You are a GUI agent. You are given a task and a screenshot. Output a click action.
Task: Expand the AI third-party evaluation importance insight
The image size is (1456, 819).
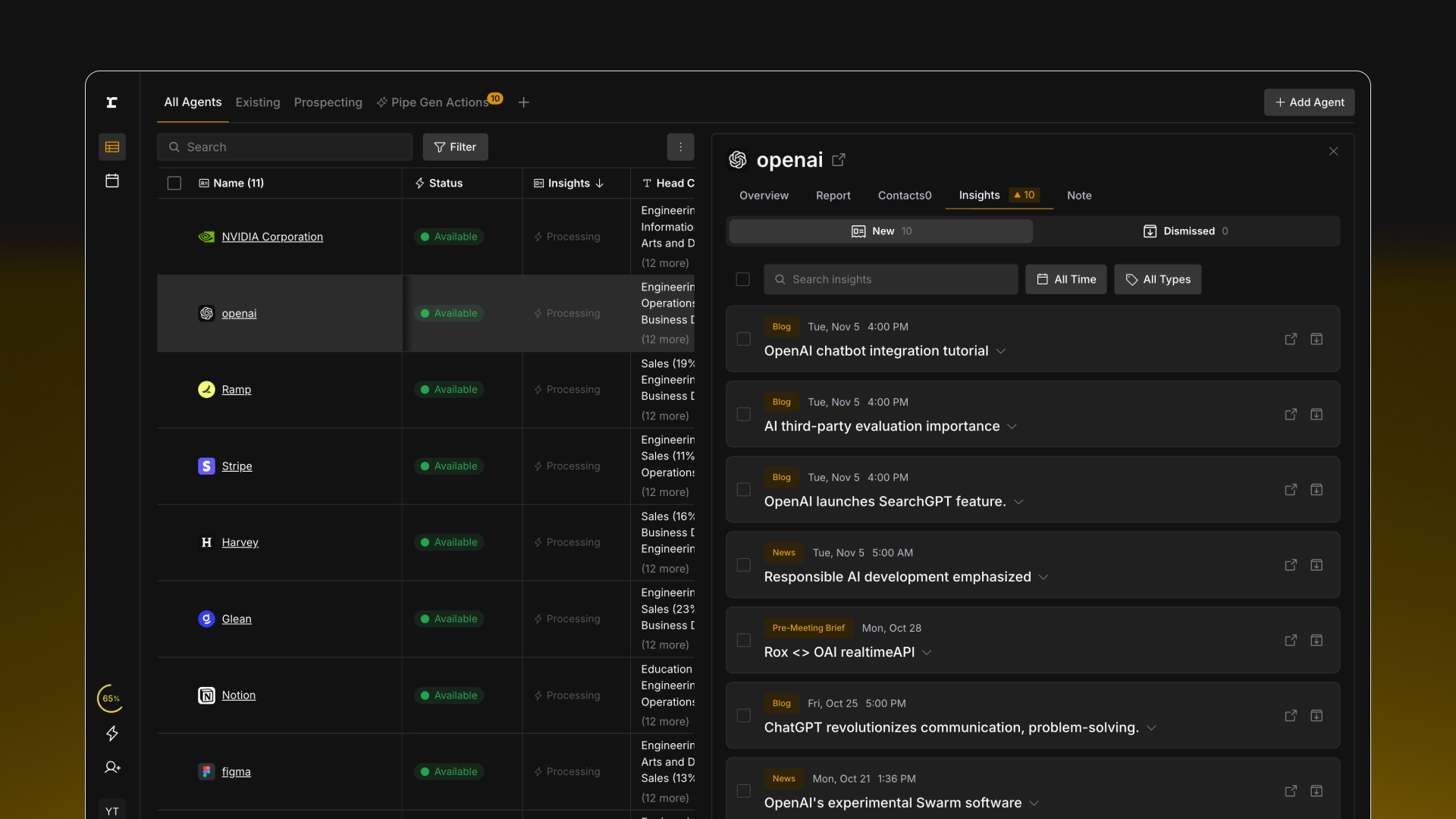[1012, 427]
